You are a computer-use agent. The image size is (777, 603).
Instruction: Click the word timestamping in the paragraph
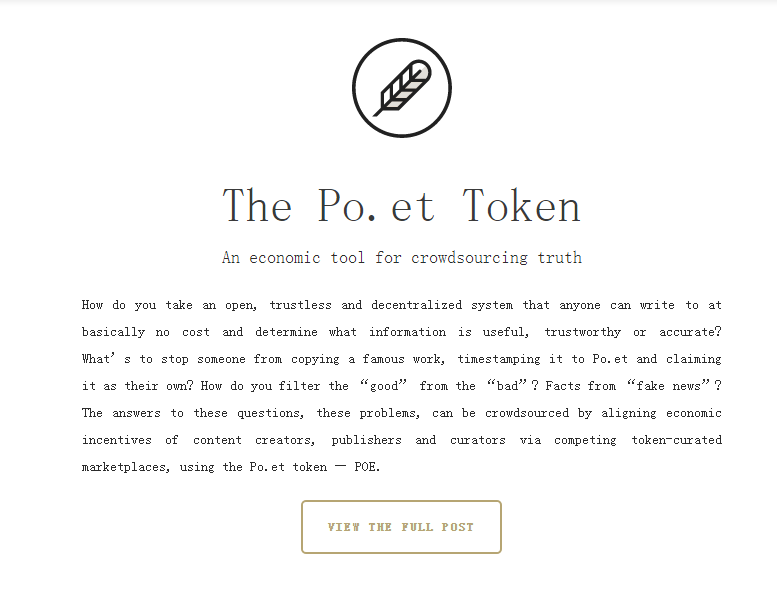499,359
